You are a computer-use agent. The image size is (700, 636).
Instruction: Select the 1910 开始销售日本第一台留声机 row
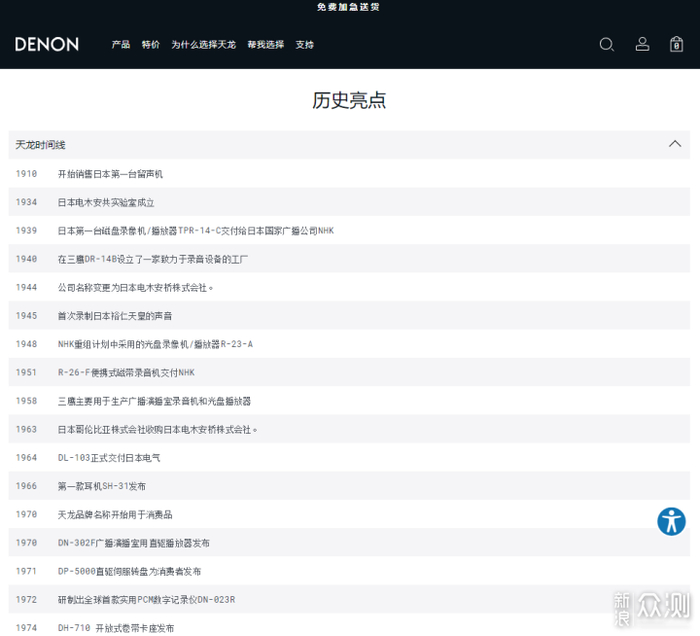(x=349, y=174)
